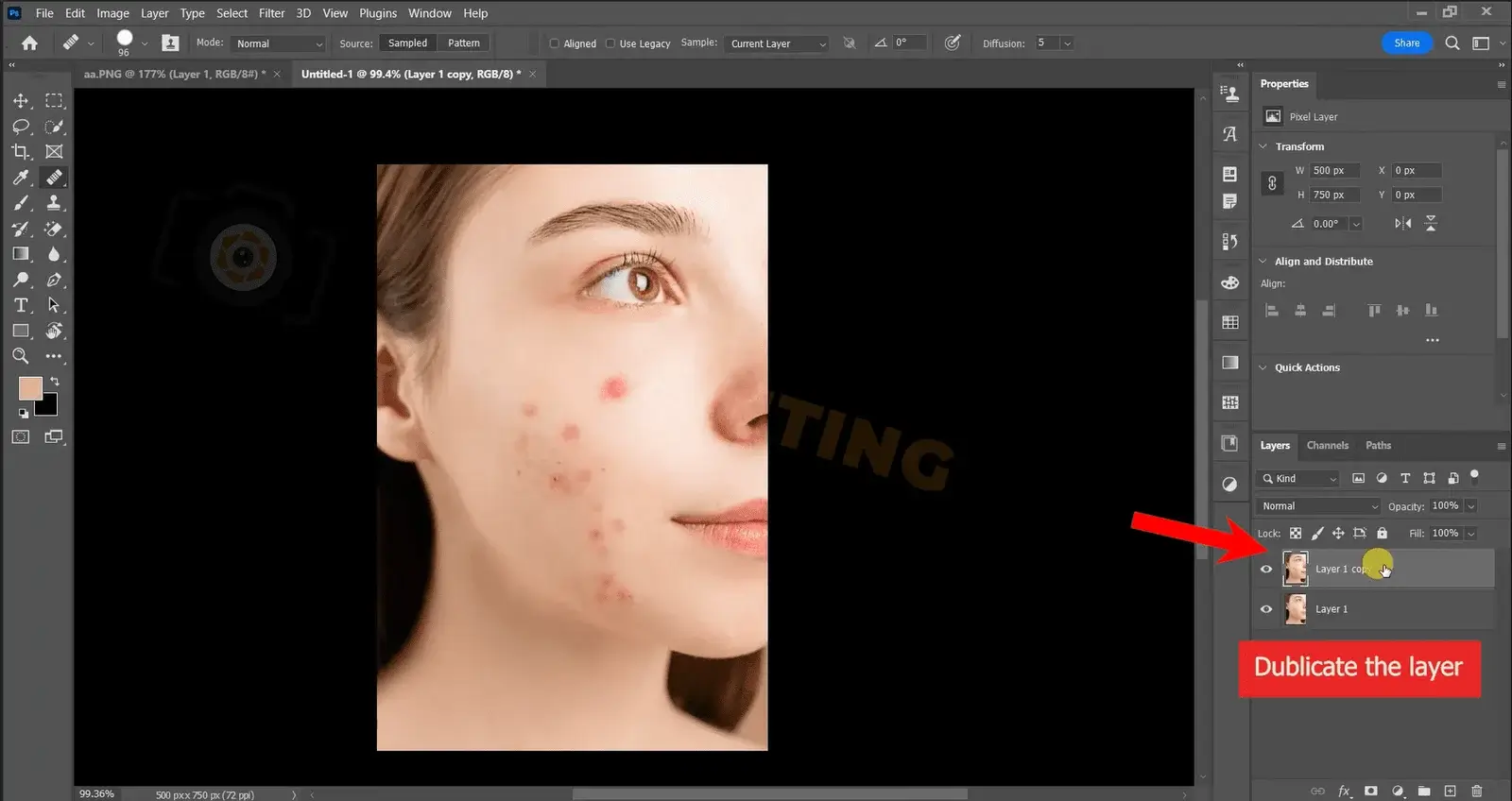Open the Sample Current Layer dropdown
This screenshot has height=801, width=1512.
pyautogui.click(x=778, y=43)
